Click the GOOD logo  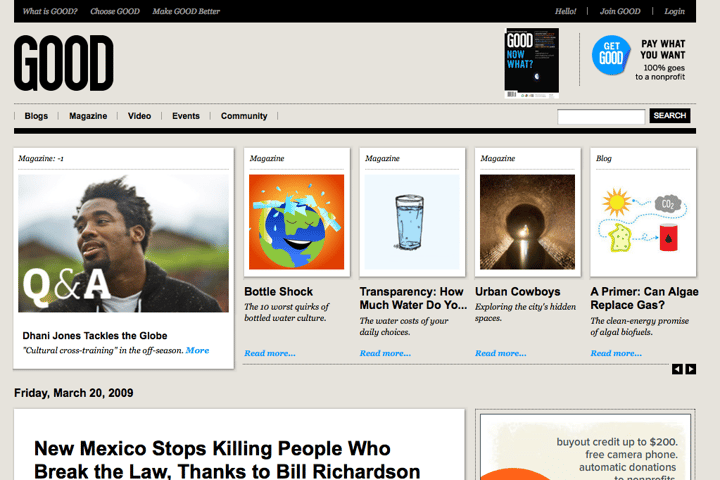[64, 63]
